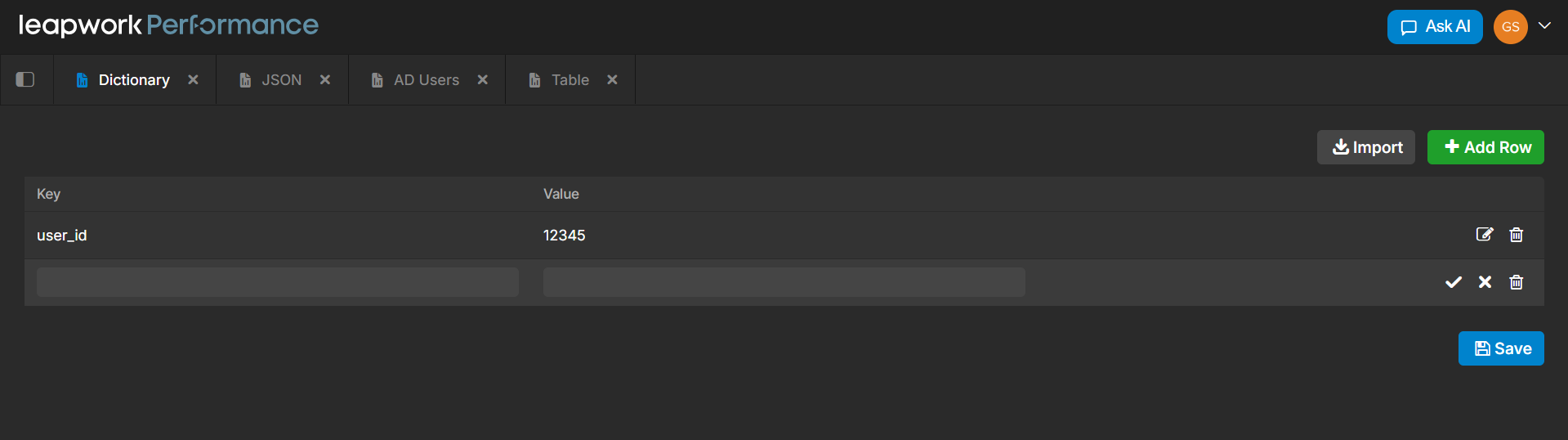Delete the new empty row
The height and width of the screenshot is (440, 1568).
[1517, 282]
